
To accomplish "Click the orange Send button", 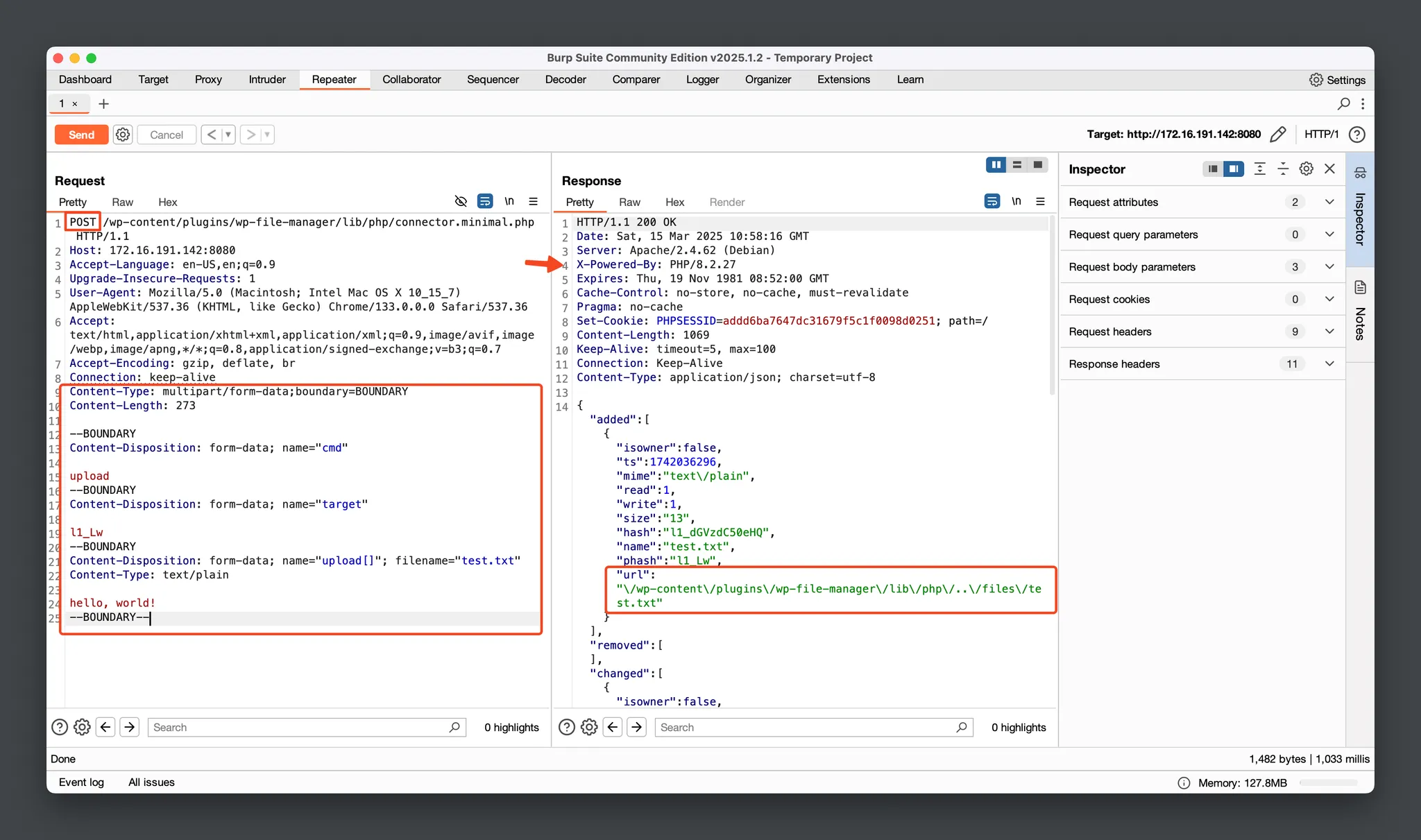I will 81,135.
